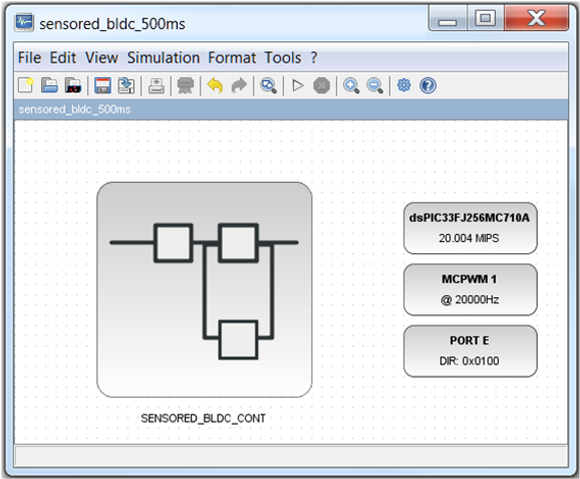Viewport: 580px width, 479px height.
Task: Click the Print icon in toolbar
Action: (x=156, y=85)
